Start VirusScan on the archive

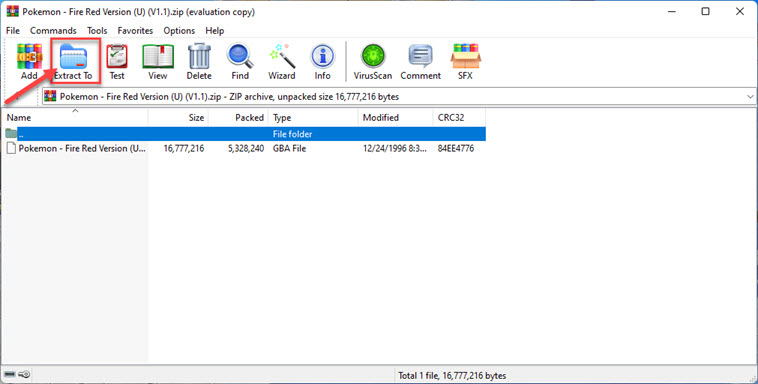pyautogui.click(x=373, y=61)
